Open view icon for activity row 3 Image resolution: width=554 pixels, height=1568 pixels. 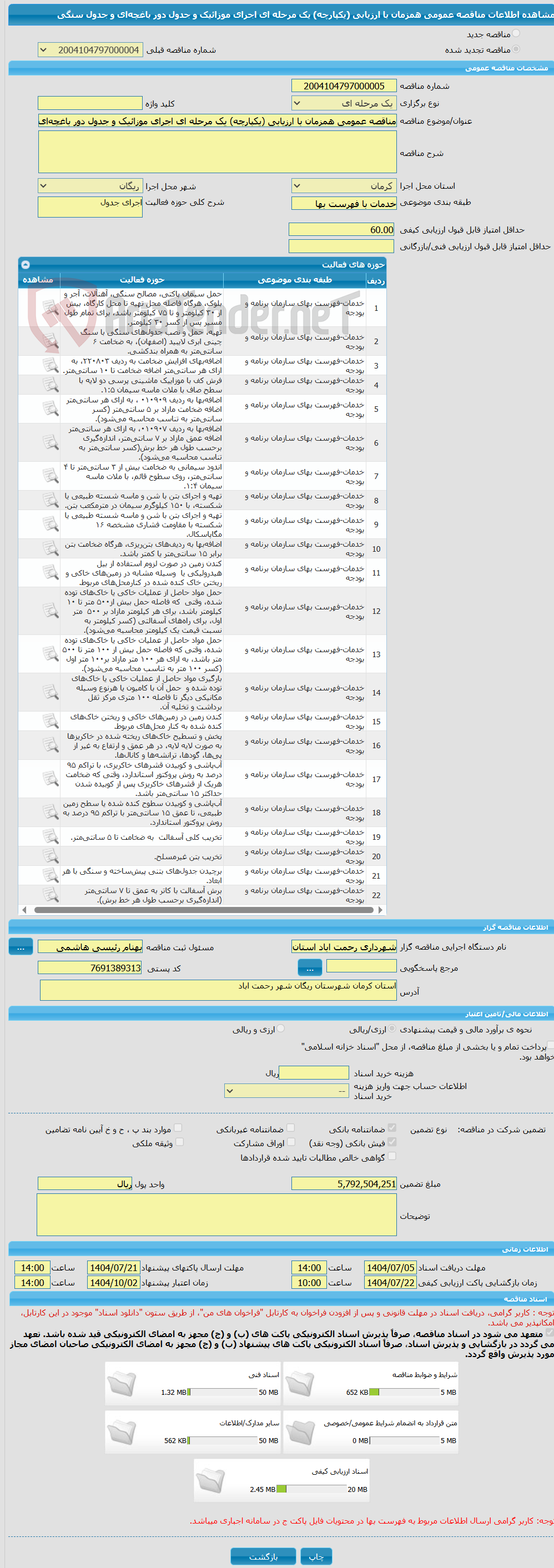[51, 365]
